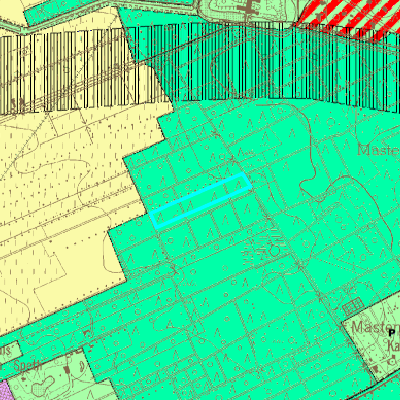Select the cyan-outlined parcel on the map
Screen dimensions: 400x400
click(x=200, y=201)
